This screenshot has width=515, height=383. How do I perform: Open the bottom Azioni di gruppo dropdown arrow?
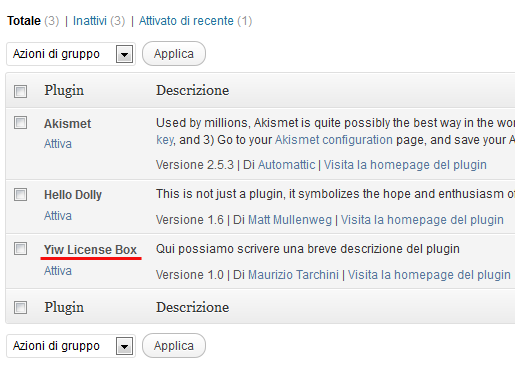coord(124,346)
